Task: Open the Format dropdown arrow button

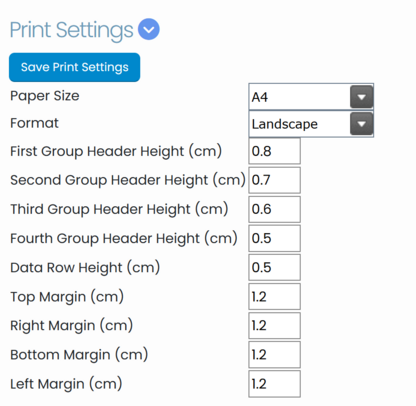Action: [x=362, y=124]
